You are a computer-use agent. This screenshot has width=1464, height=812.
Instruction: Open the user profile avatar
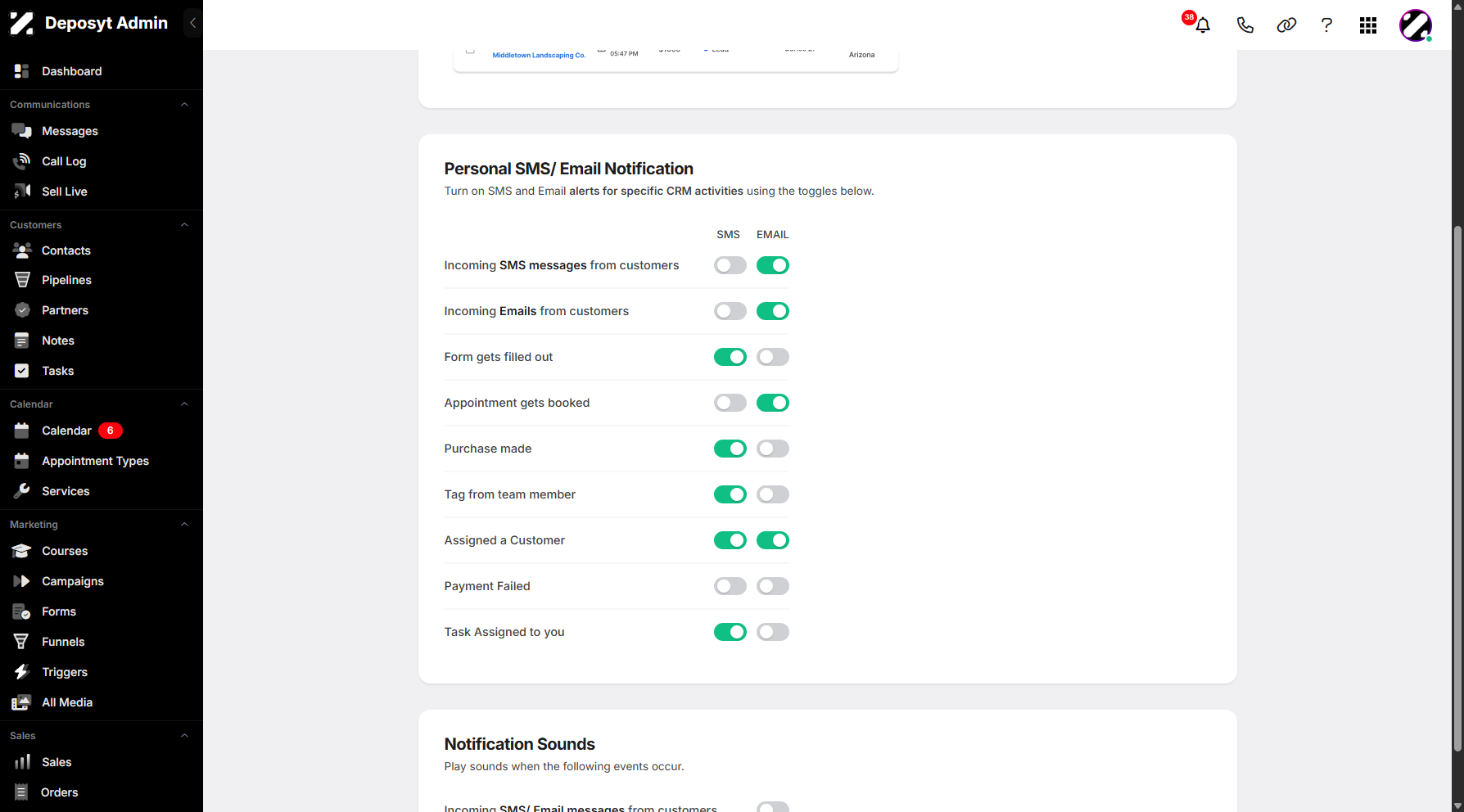pos(1416,25)
